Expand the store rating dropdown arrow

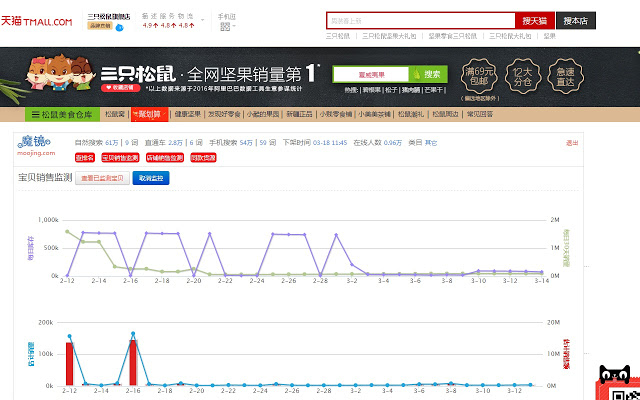[x=202, y=20]
